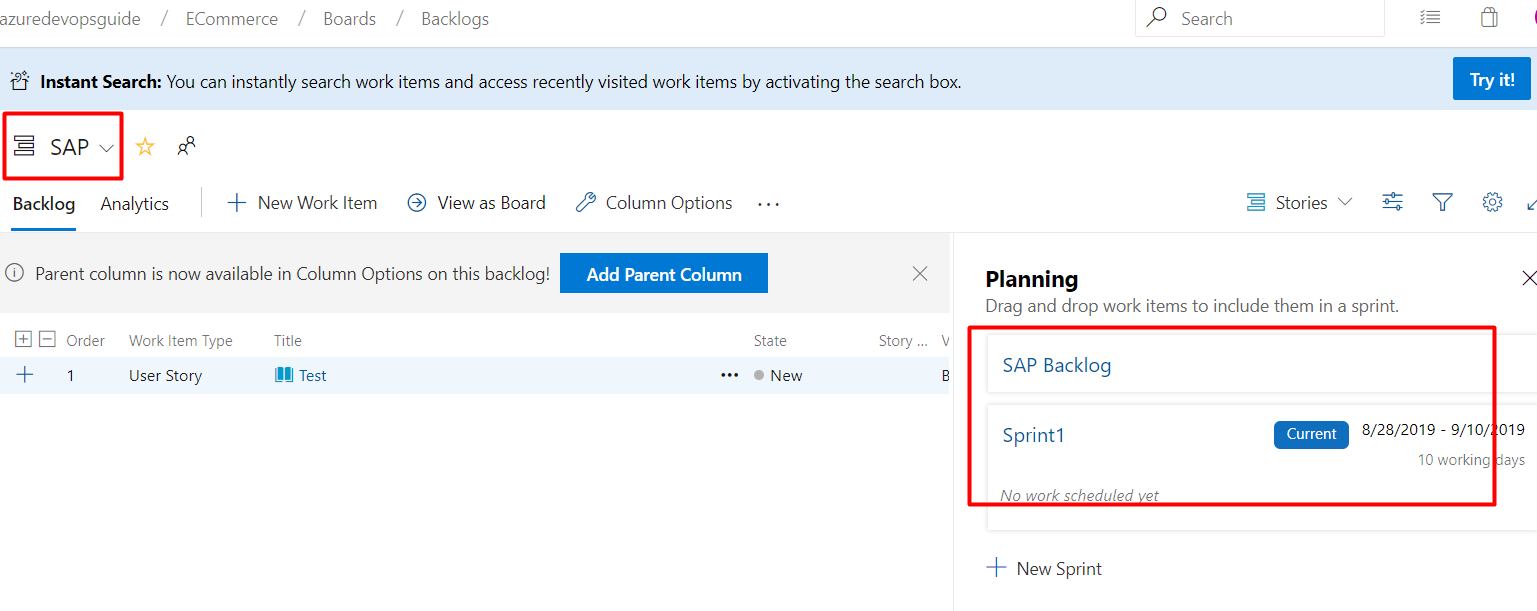
Task: Sort by State column header
Action: pyautogui.click(x=770, y=341)
